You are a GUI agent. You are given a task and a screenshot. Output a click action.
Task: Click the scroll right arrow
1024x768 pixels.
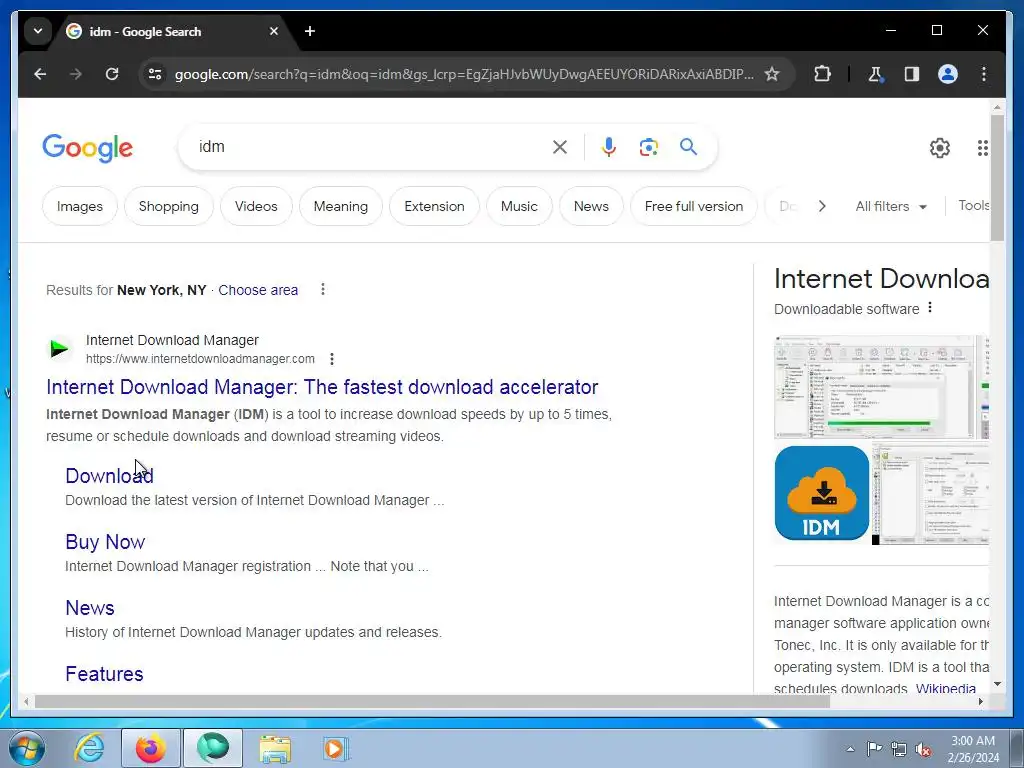(980, 701)
